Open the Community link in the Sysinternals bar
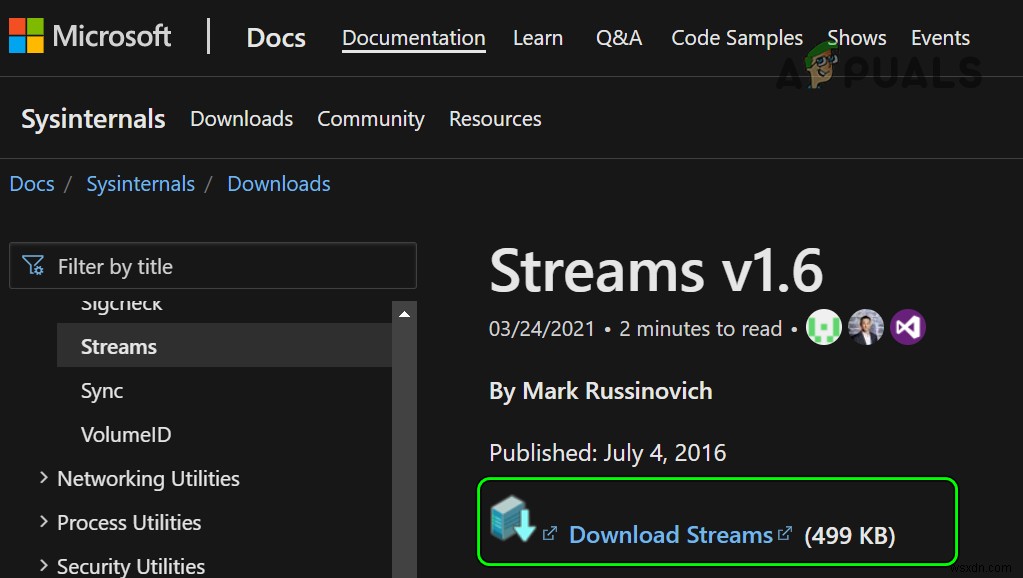 coord(371,119)
